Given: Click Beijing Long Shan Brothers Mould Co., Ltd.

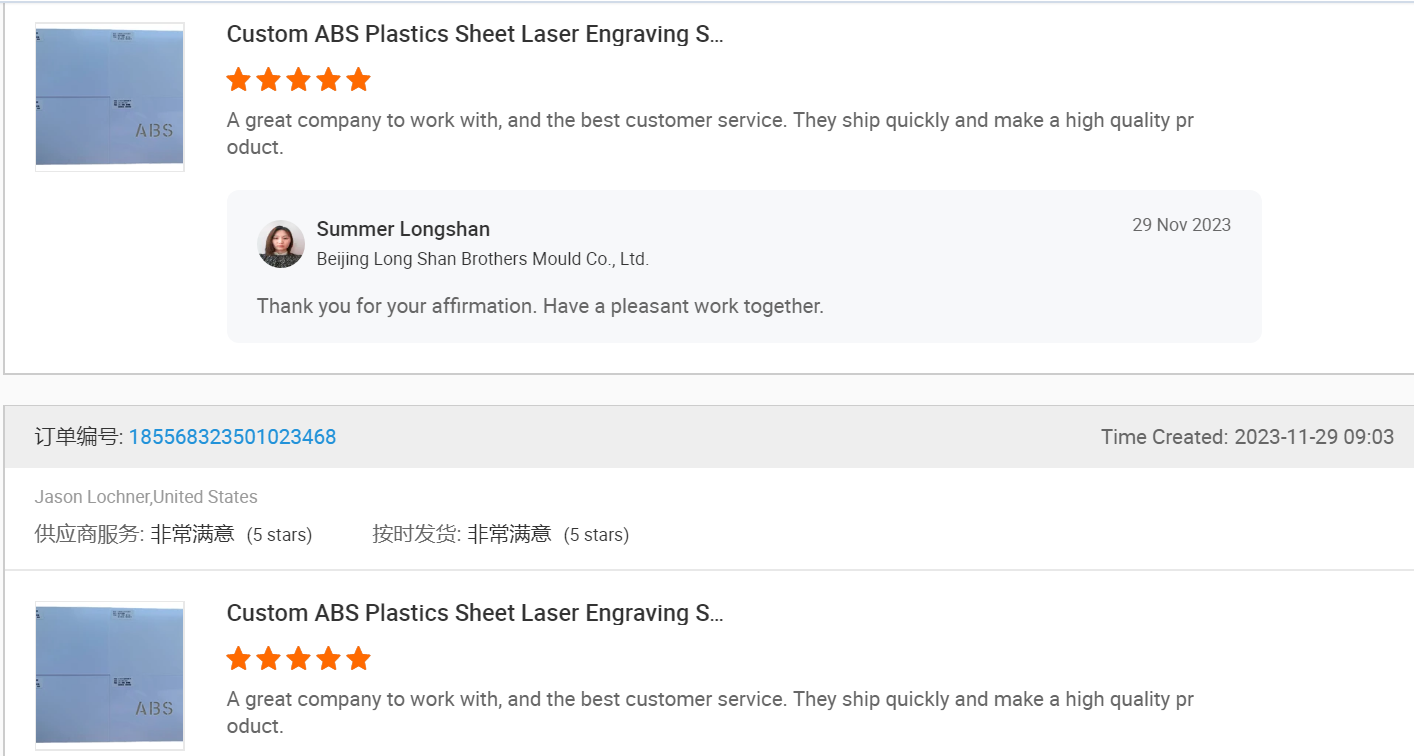Looking at the screenshot, I should [482, 259].
